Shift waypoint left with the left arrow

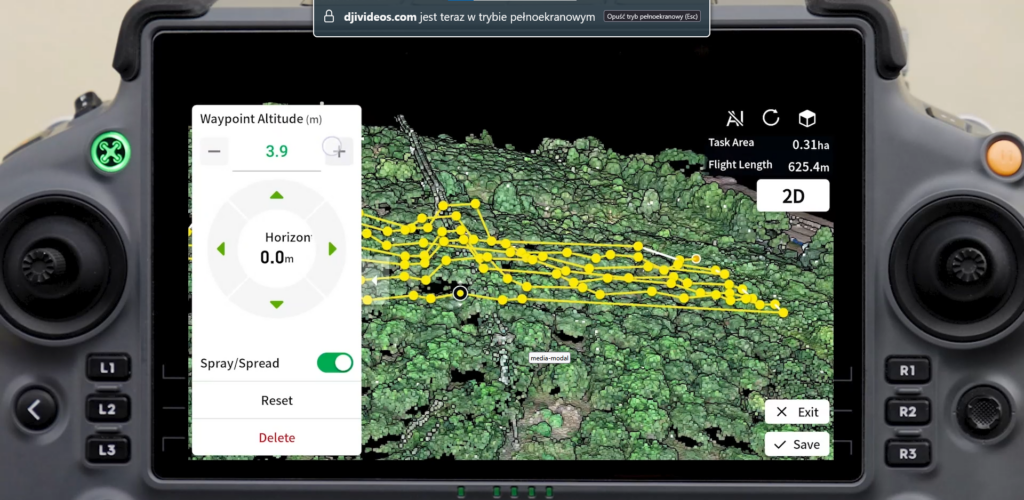221,249
